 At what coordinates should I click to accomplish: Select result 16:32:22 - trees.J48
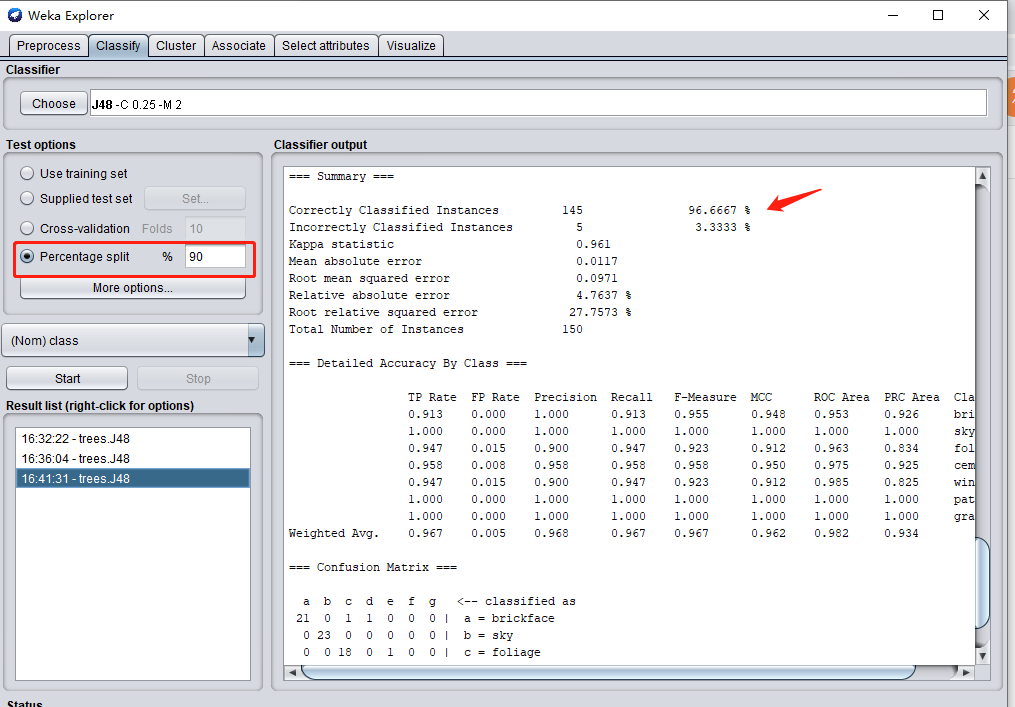(133, 438)
